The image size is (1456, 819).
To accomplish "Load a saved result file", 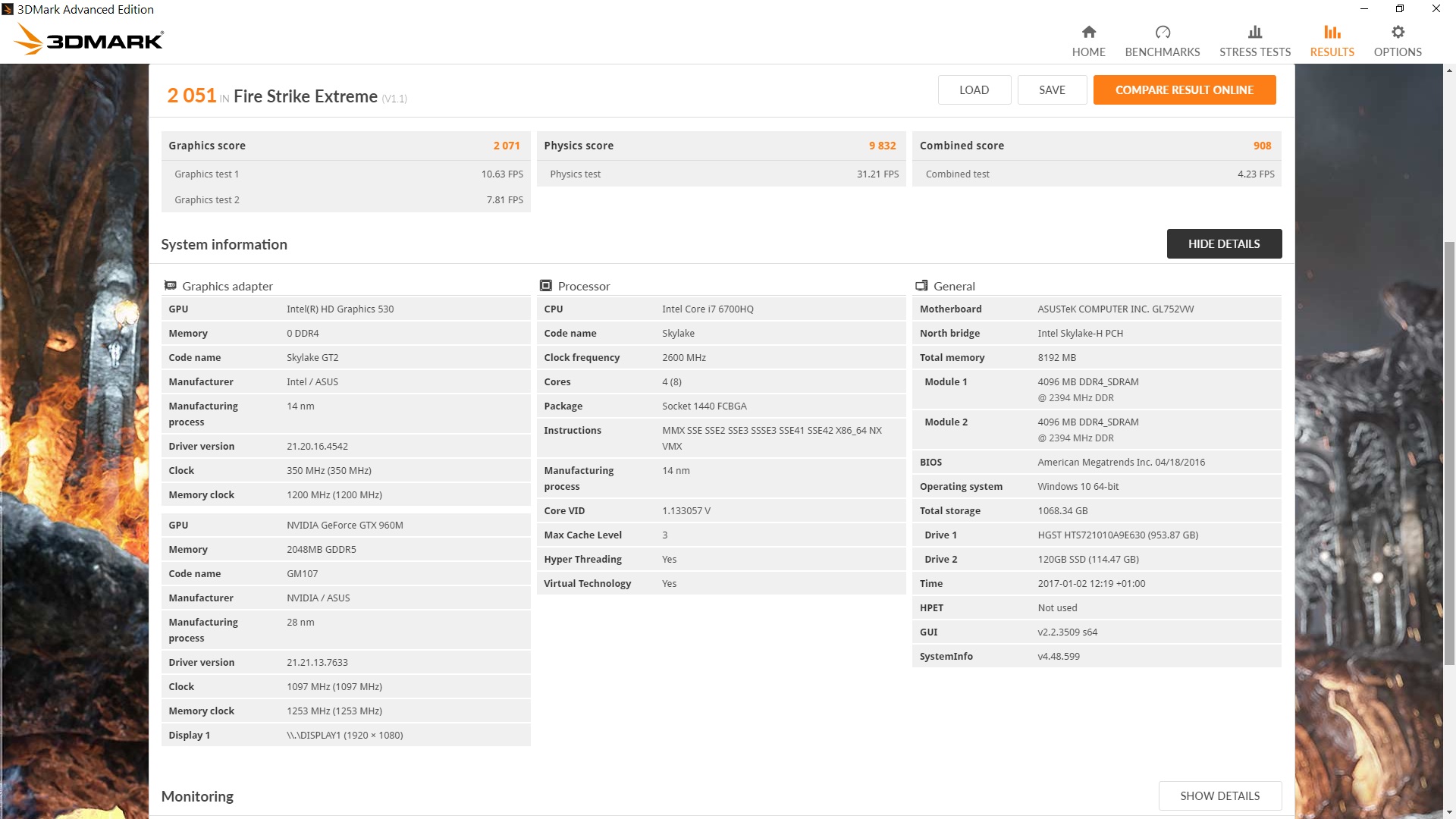I will [x=974, y=89].
